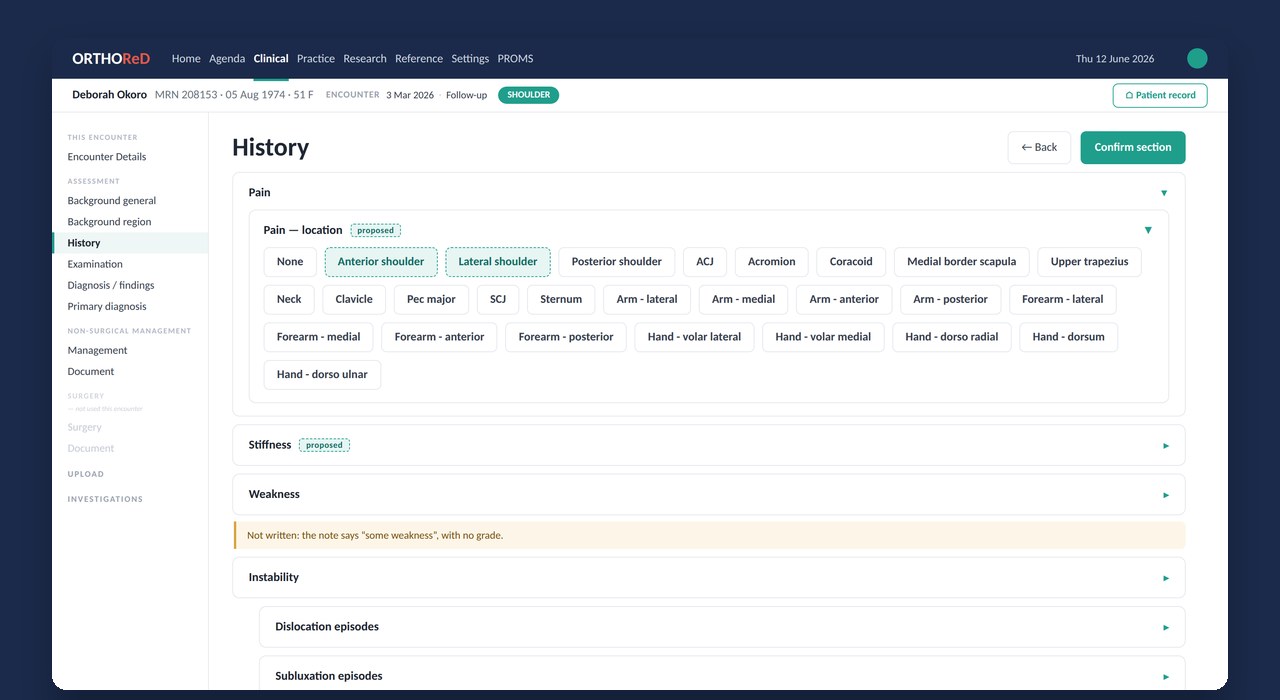Go Back from History
This screenshot has height=700, width=1280.
tap(1039, 147)
